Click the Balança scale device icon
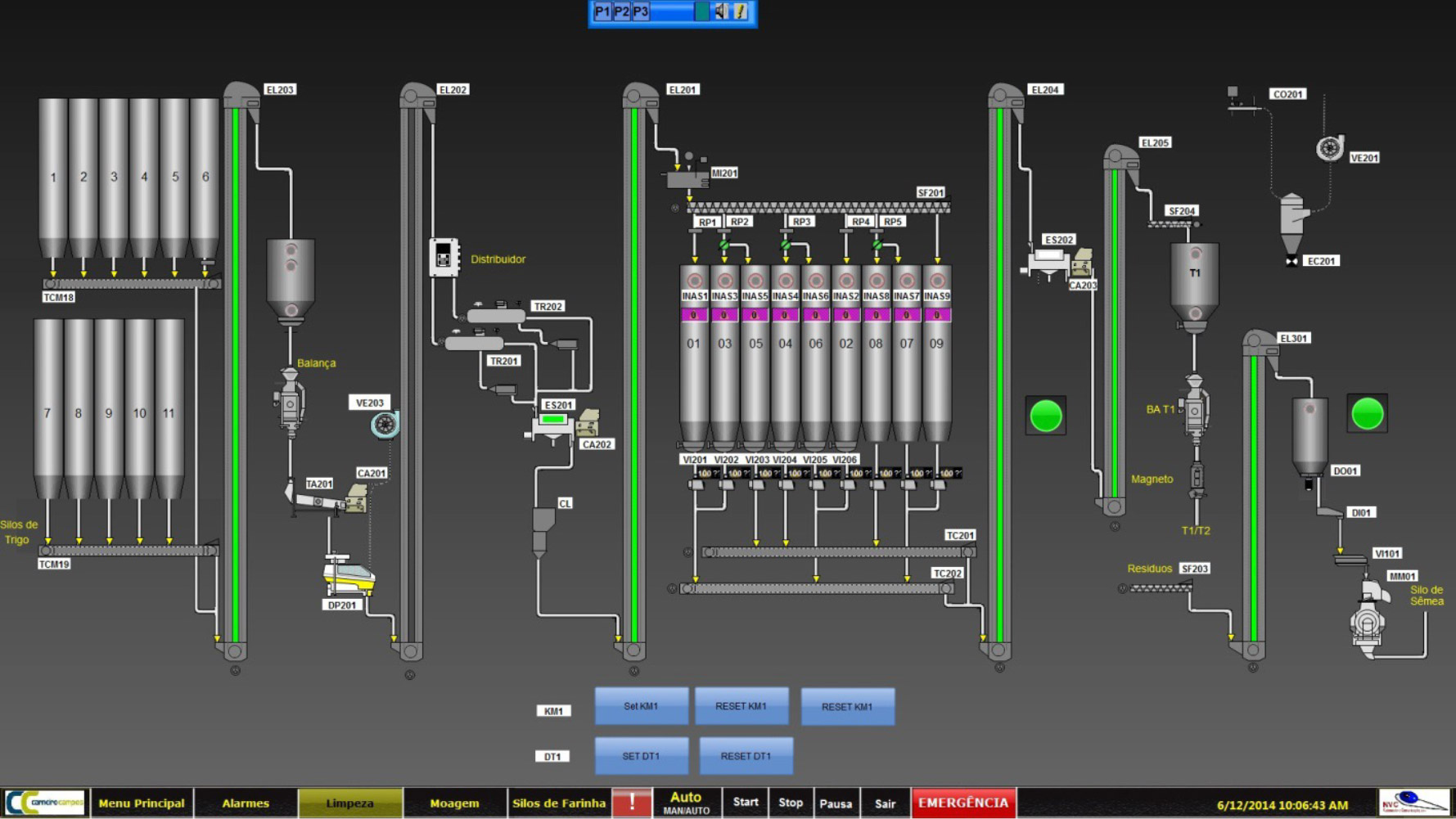This screenshot has width=1456, height=819. pos(290,398)
